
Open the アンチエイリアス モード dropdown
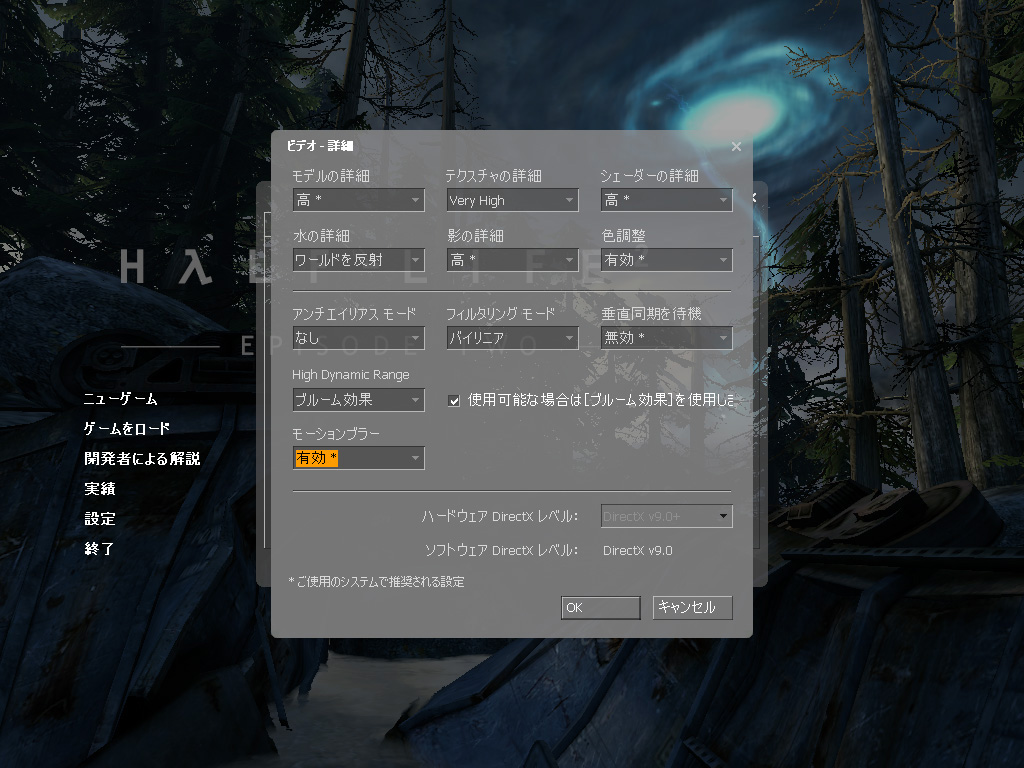pos(359,338)
